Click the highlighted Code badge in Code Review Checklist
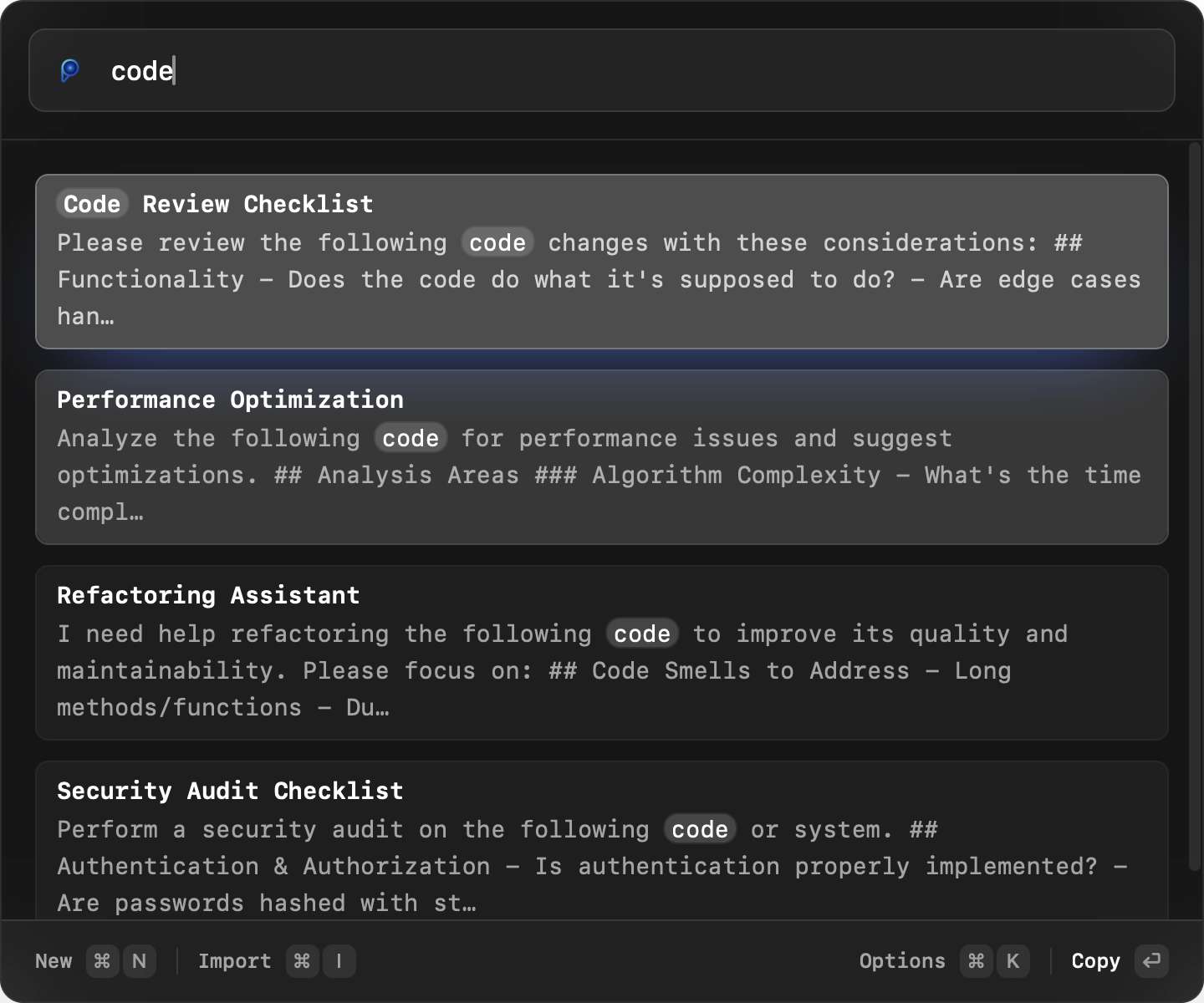Viewport: 1204px width, 1003px height. (x=91, y=203)
